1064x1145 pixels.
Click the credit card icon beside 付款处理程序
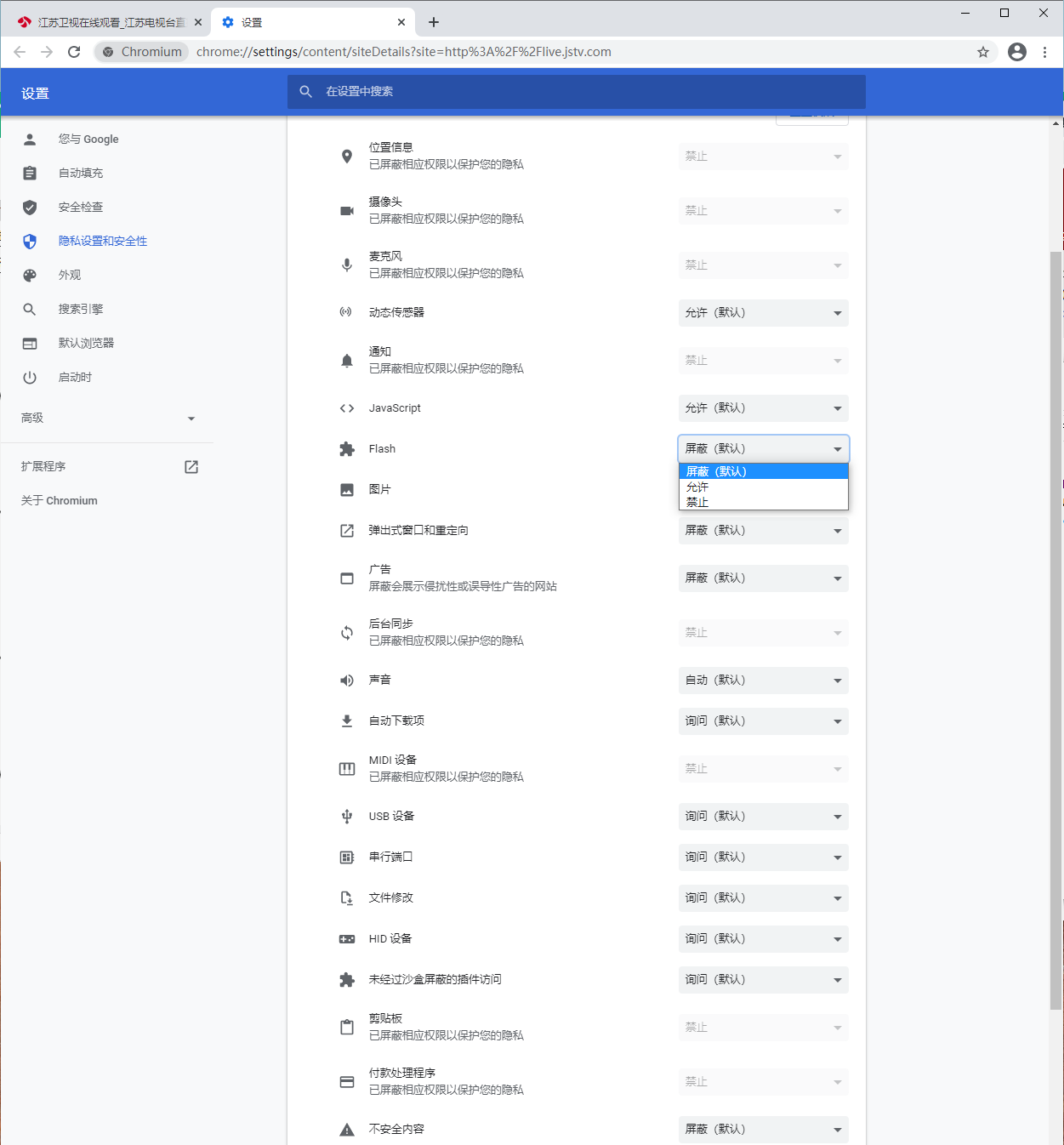coord(347,1082)
